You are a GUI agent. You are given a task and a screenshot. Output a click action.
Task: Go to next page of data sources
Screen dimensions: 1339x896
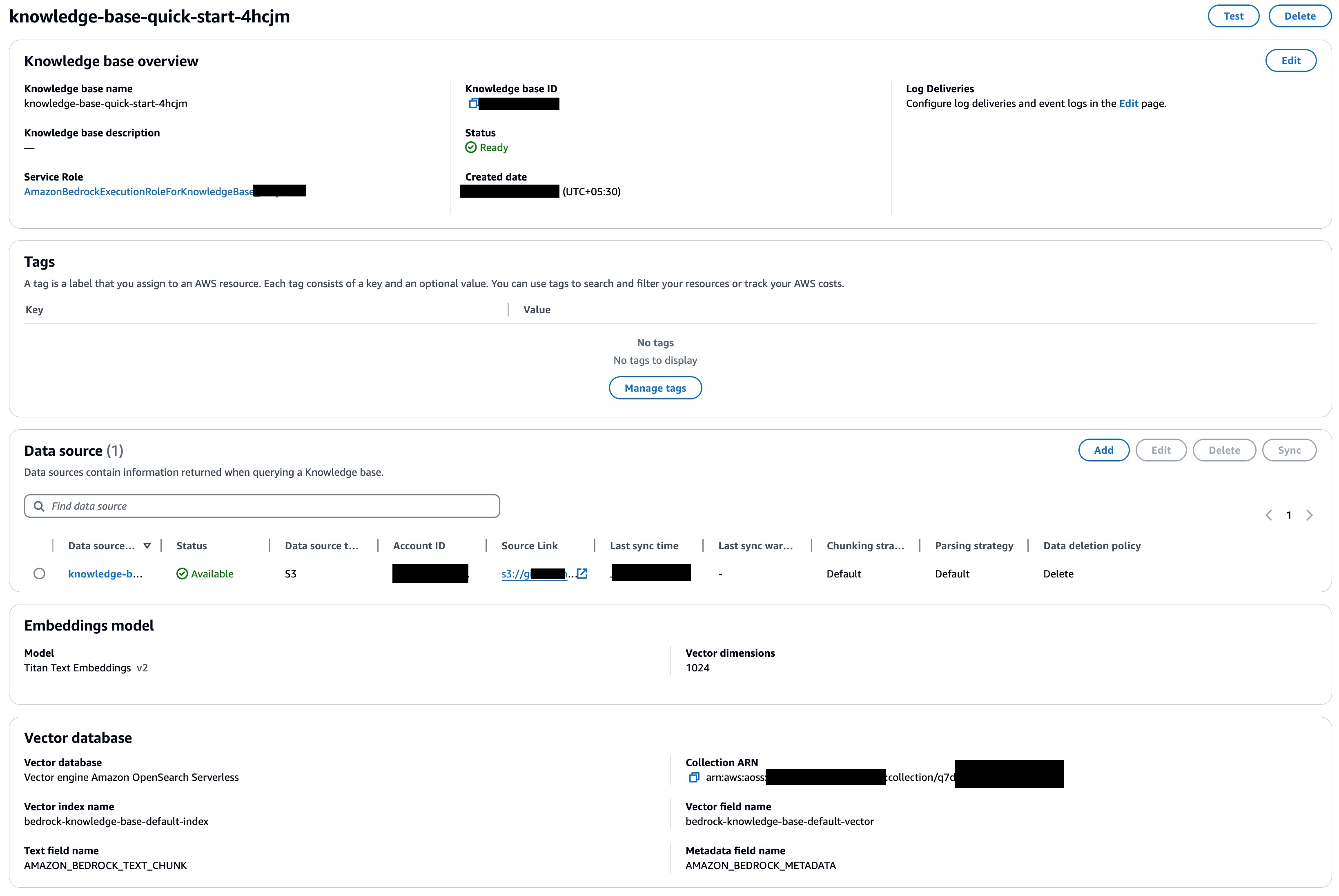pyautogui.click(x=1309, y=515)
